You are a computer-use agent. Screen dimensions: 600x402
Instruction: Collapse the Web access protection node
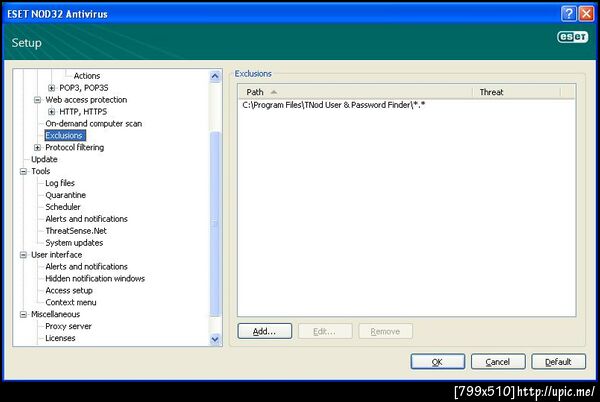click(x=38, y=100)
